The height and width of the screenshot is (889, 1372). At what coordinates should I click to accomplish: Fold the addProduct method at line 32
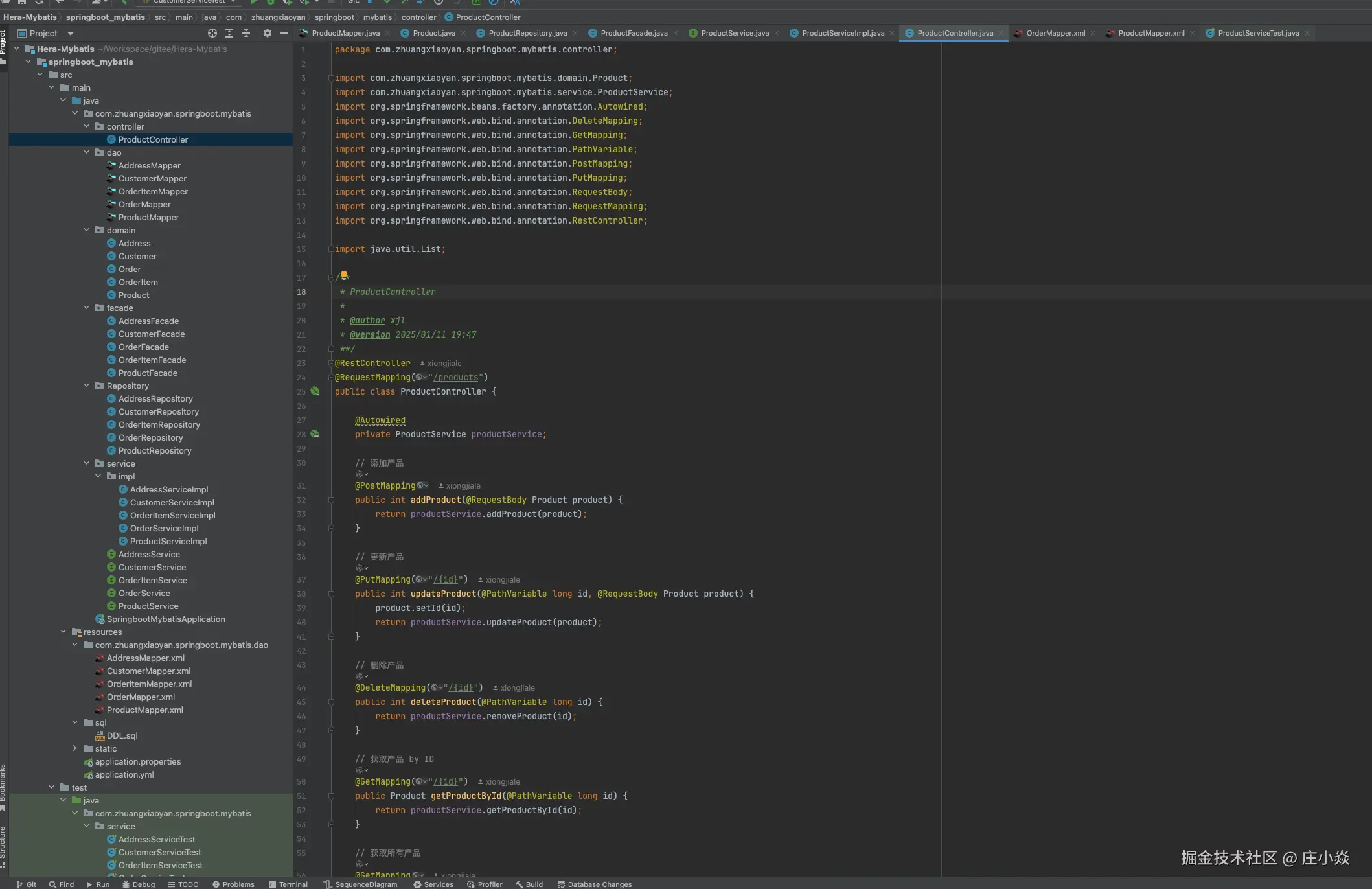point(331,500)
